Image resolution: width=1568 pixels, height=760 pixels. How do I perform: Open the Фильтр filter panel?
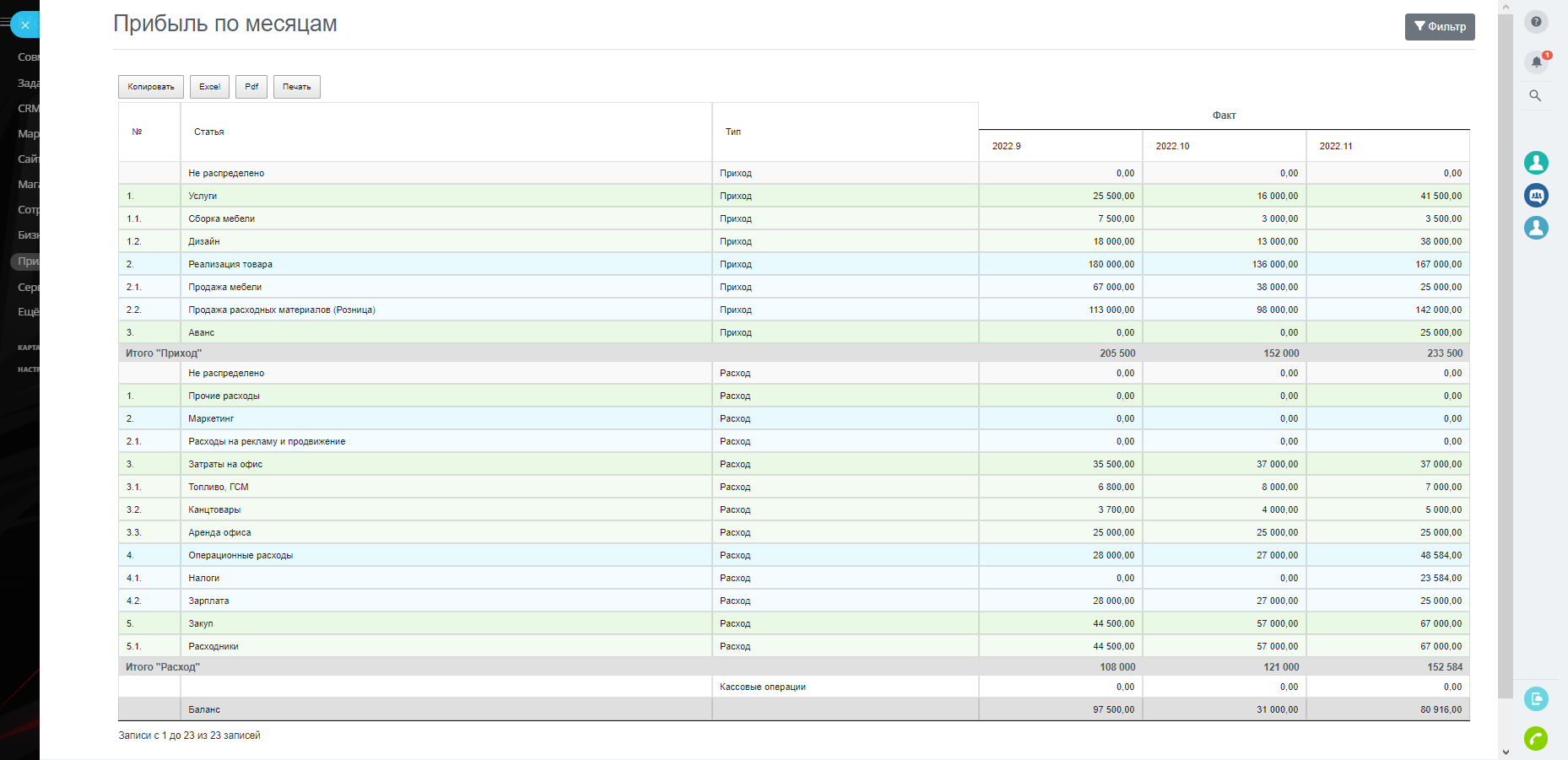[1439, 27]
